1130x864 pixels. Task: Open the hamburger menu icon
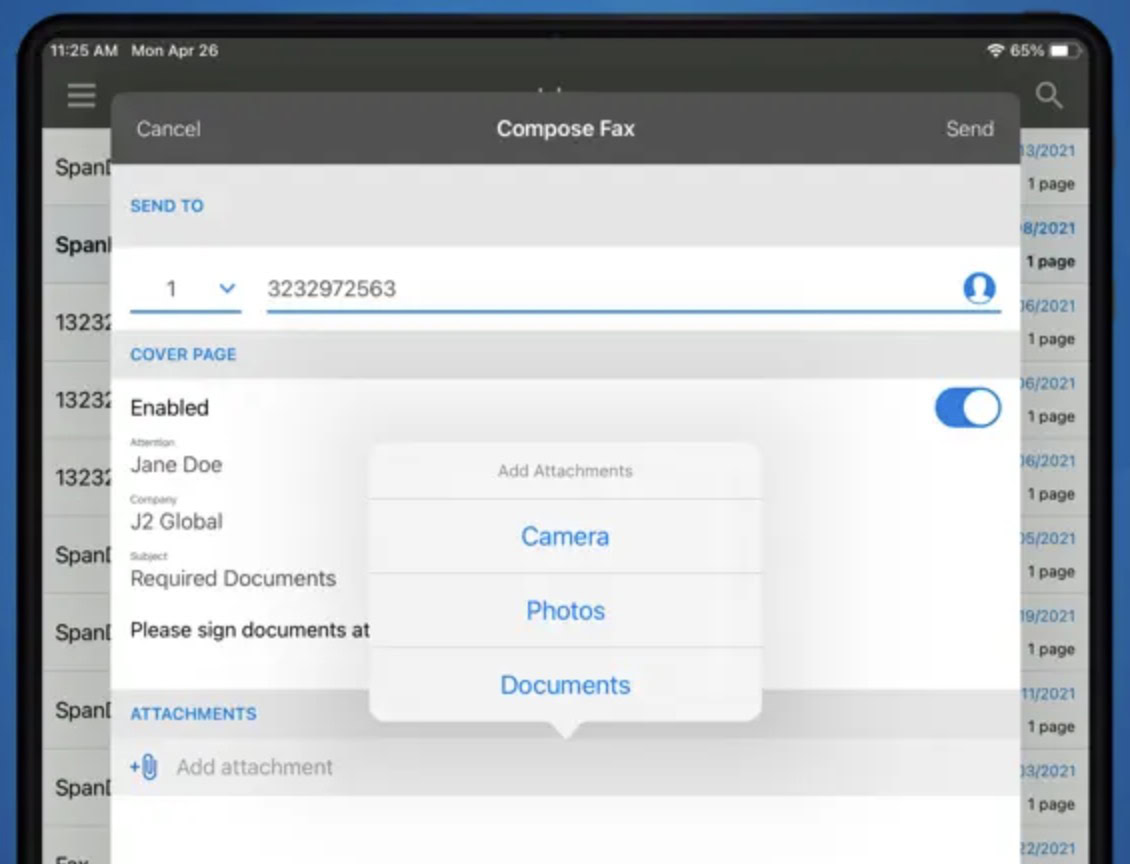point(81,96)
